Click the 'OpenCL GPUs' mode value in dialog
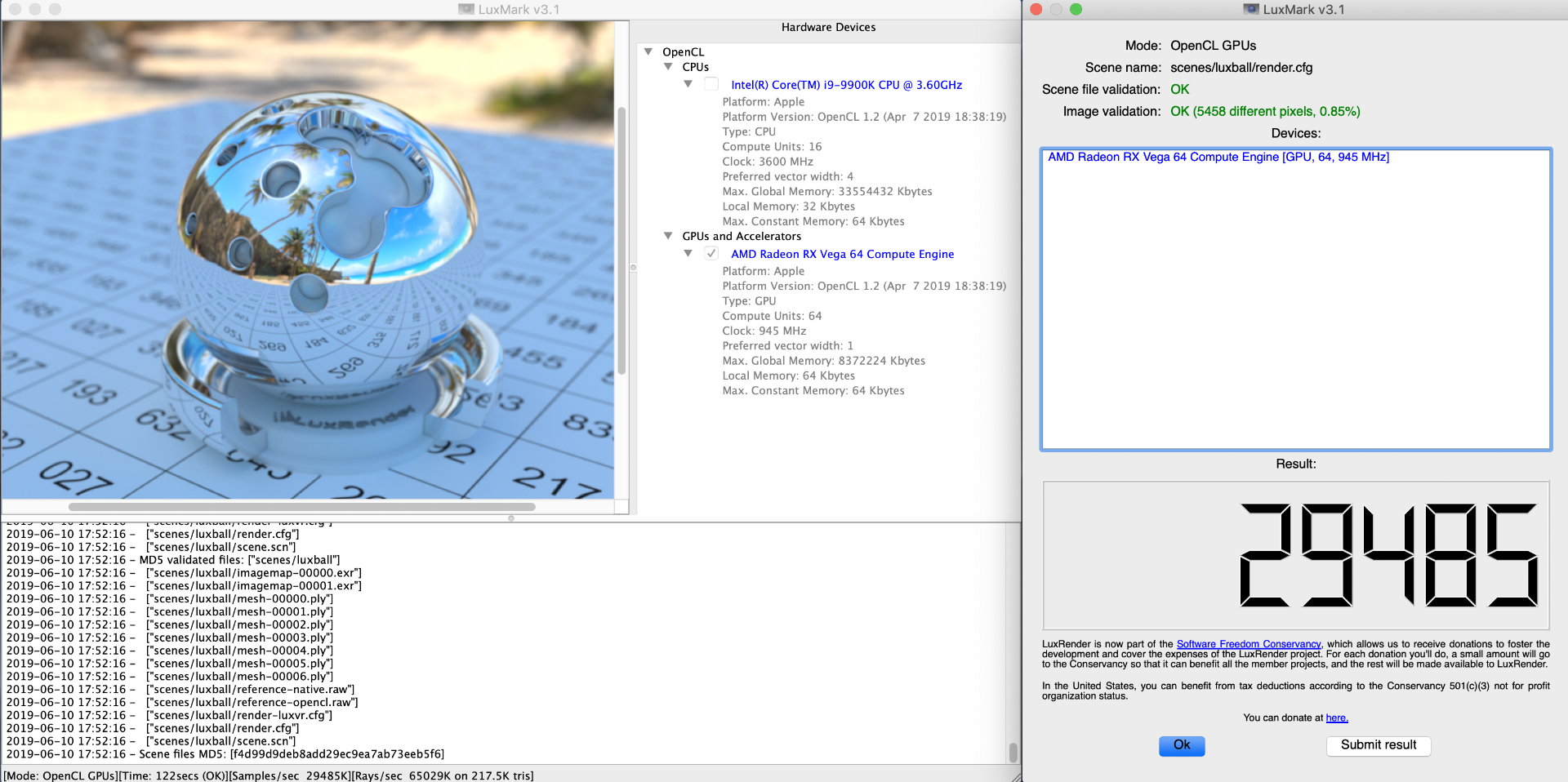 point(1213,46)
